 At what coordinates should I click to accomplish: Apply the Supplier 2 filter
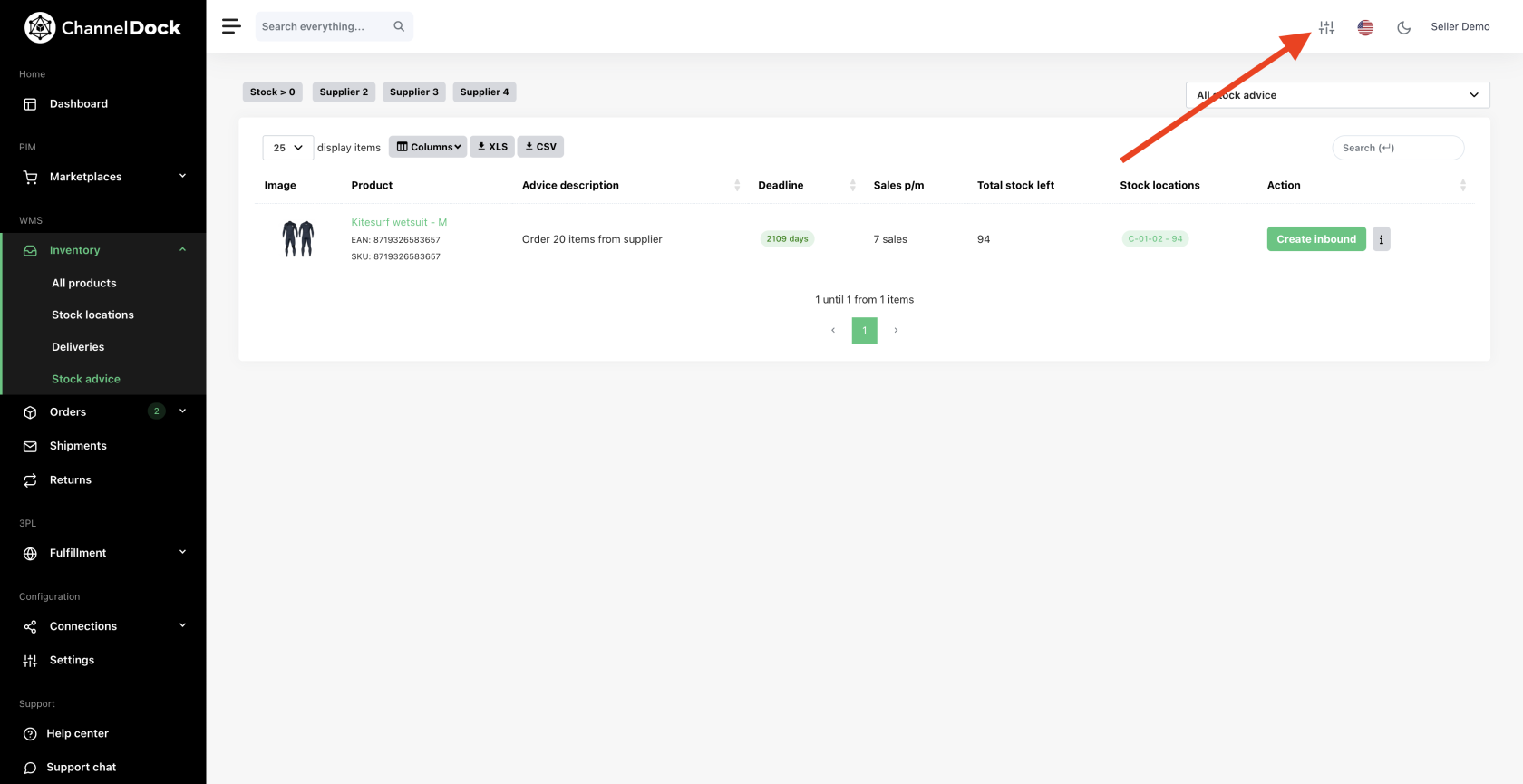pyautogui.click(x=344, y=92)
